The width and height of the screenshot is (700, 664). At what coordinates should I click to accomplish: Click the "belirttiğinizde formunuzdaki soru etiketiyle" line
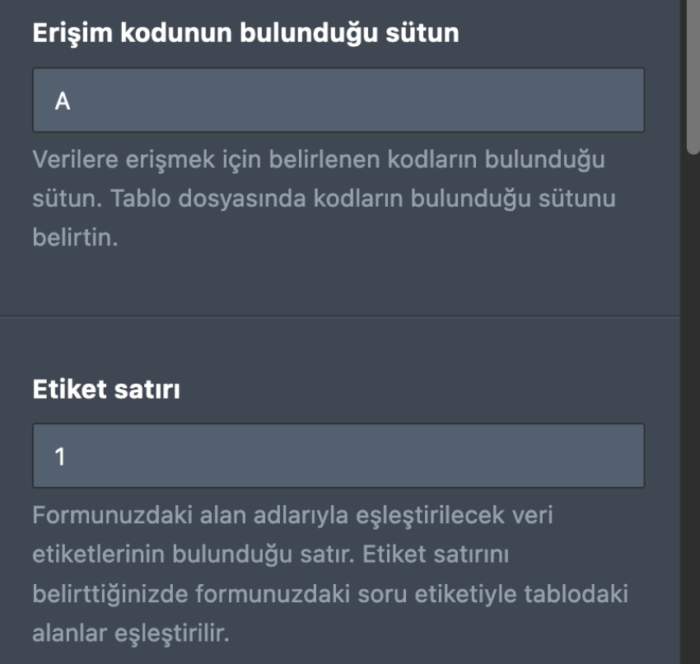330,595
